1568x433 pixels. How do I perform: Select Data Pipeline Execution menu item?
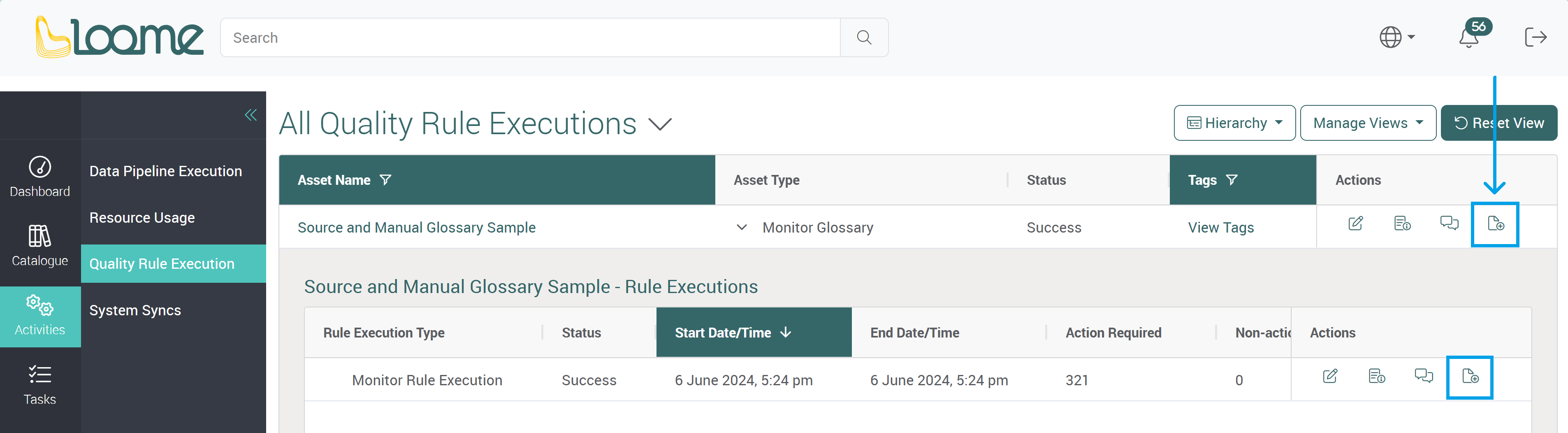click(x=166, y=171)
